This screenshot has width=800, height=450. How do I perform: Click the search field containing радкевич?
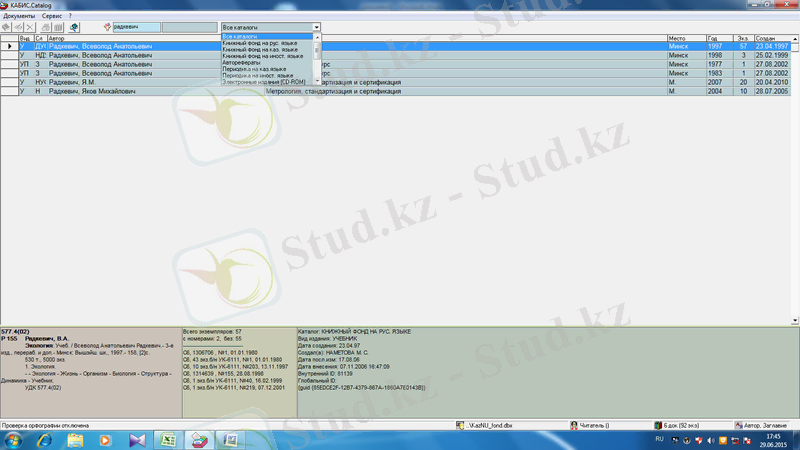[136, 27]
